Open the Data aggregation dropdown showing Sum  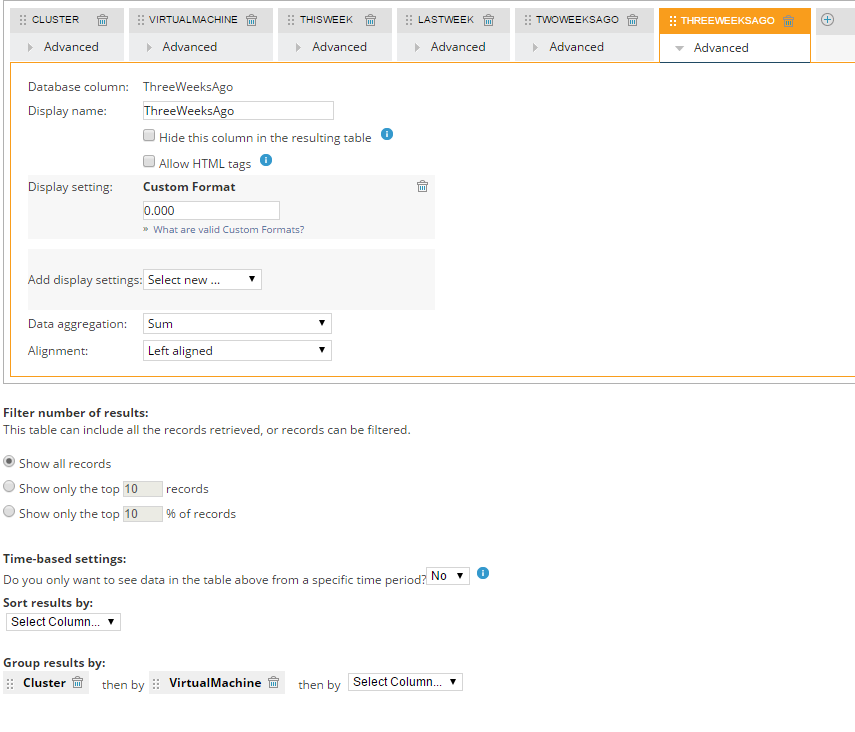pos(236,323)
